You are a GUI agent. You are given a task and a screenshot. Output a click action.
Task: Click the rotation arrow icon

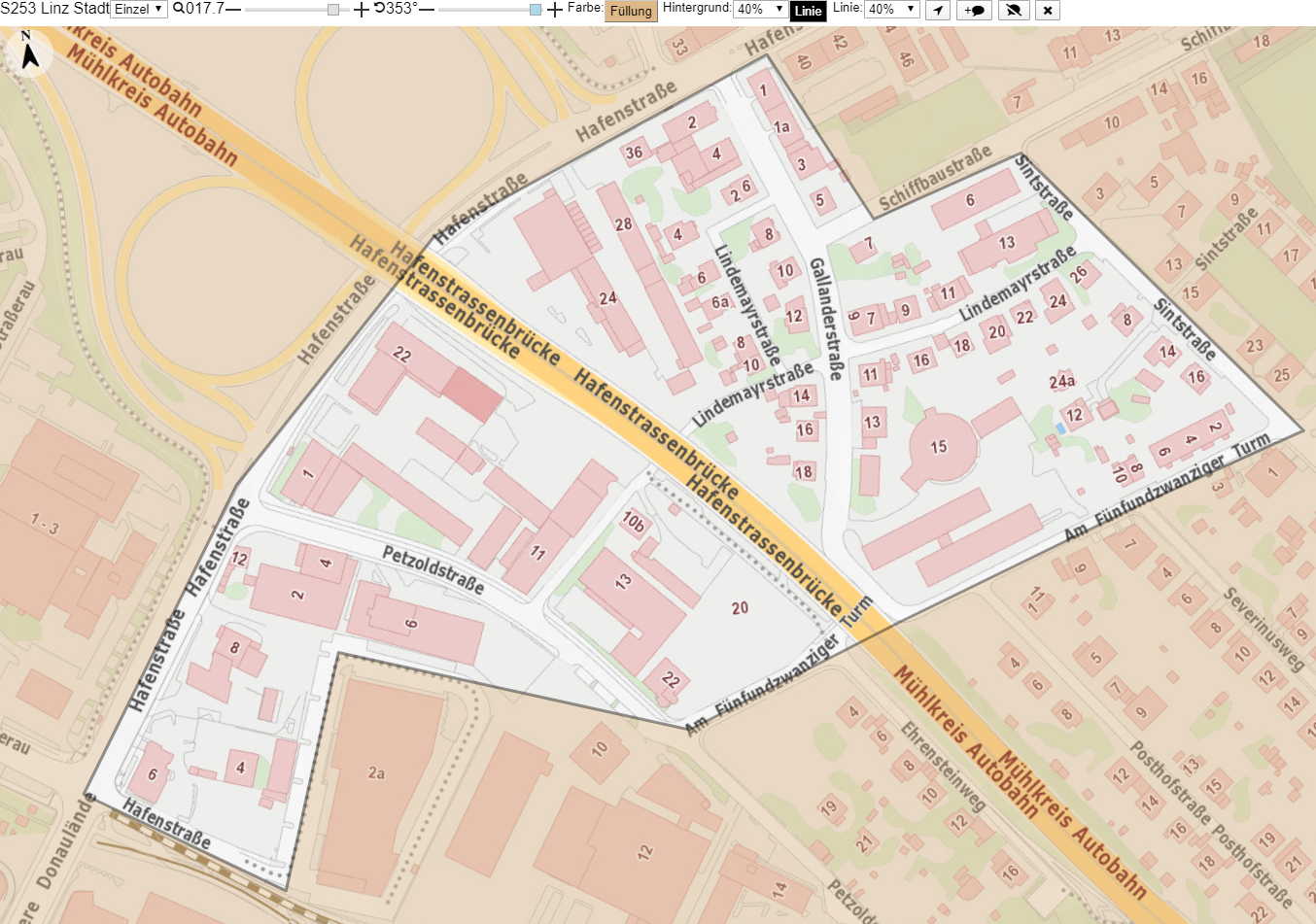pyautogui.click(x=380, y=9)
